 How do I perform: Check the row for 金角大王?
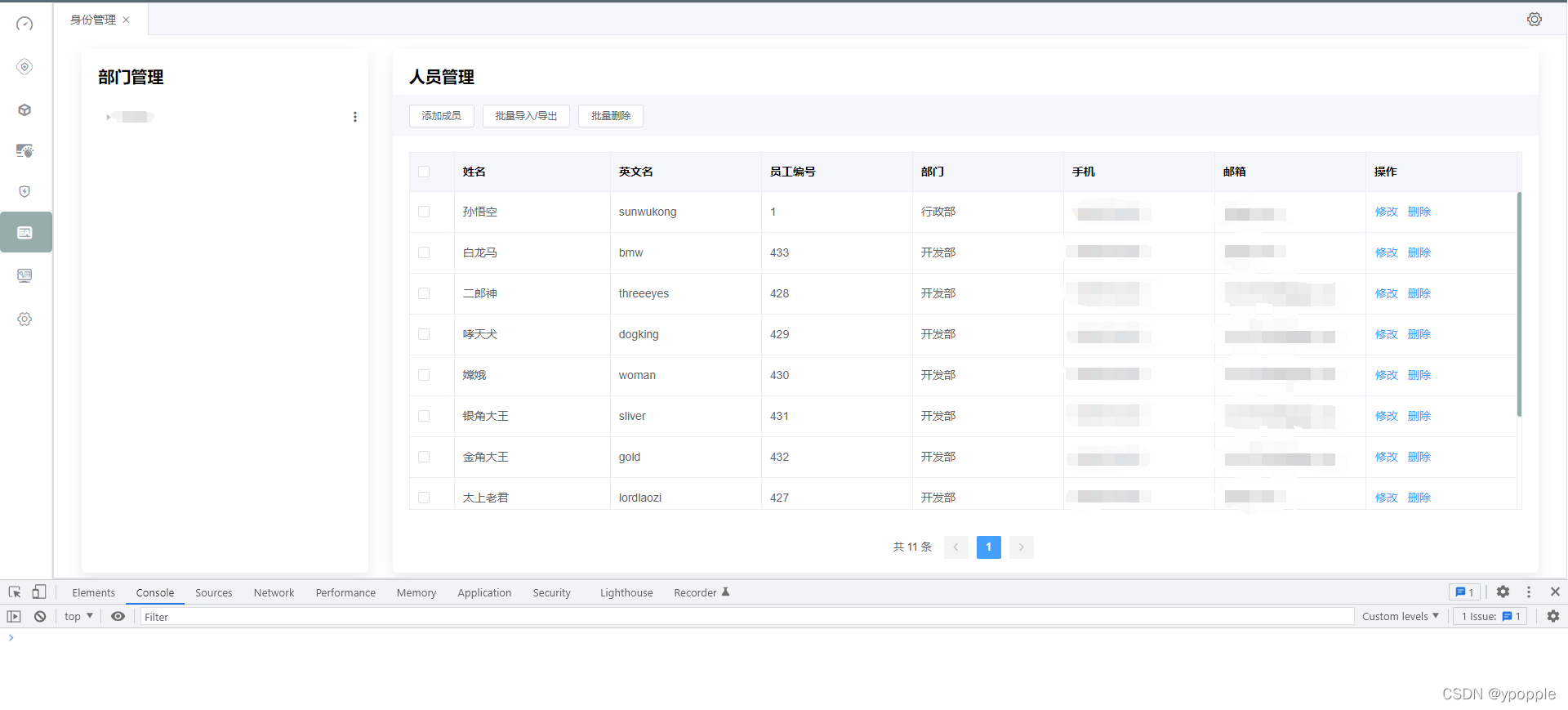tap(424, 457)
